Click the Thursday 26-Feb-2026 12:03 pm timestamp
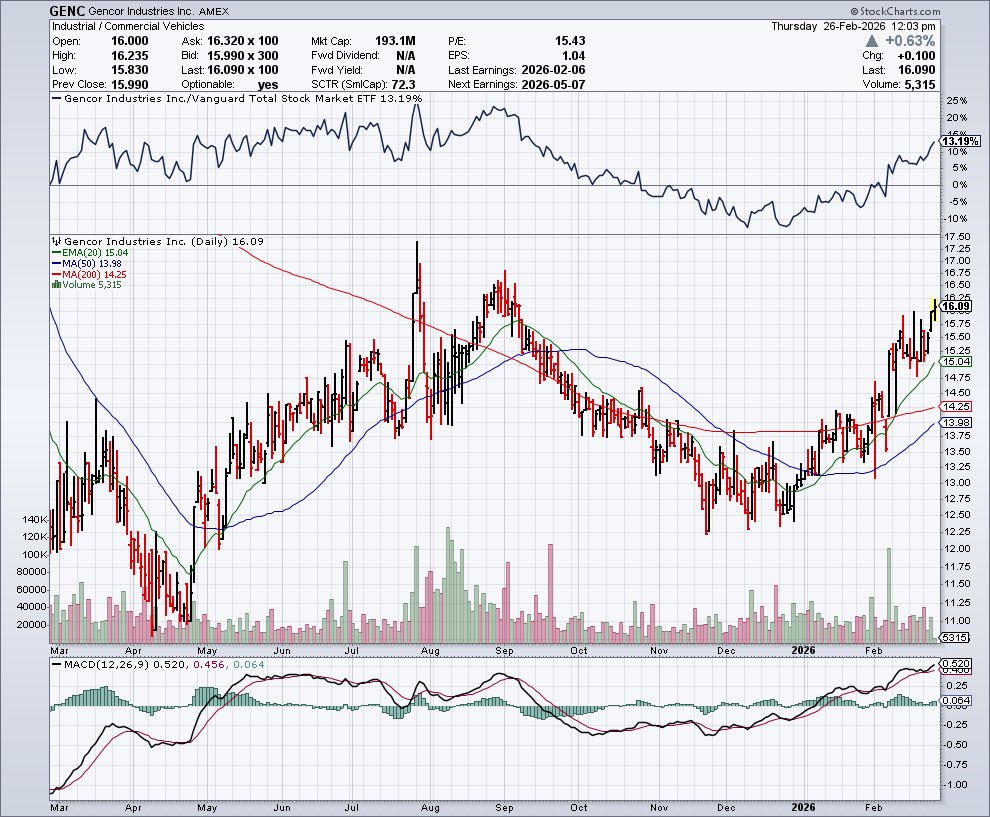The image size is (990, 817). coord(853,26)
